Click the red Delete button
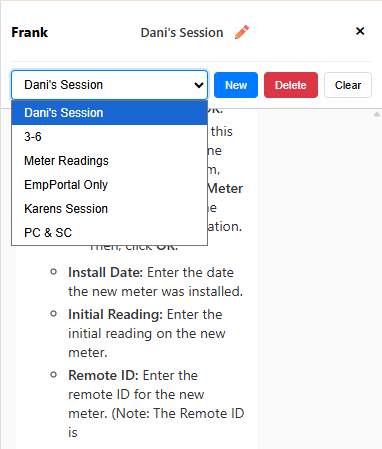Screen dimensions: 382x449 coord(291,85)
